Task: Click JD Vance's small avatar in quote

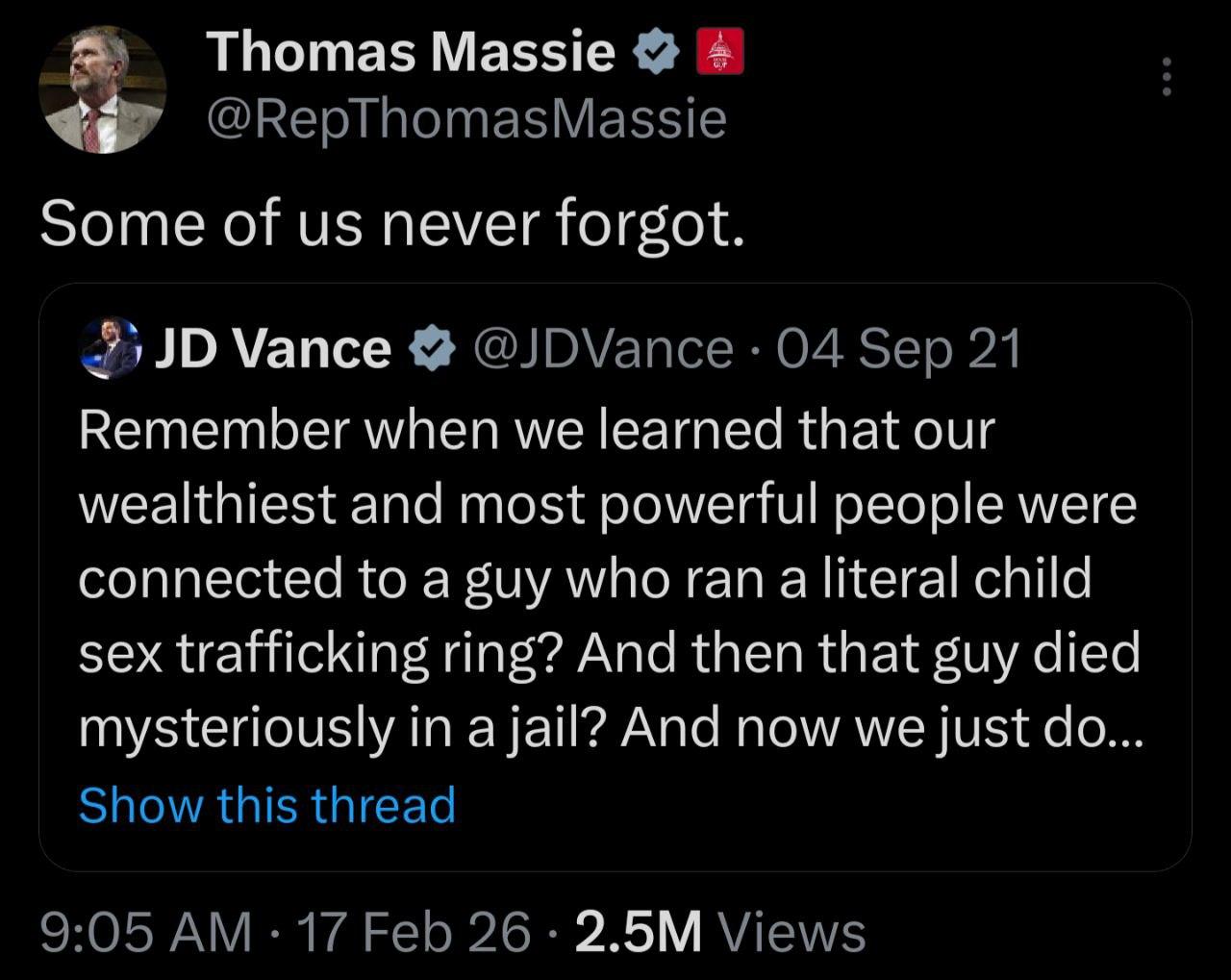Action: coord(110,348)
